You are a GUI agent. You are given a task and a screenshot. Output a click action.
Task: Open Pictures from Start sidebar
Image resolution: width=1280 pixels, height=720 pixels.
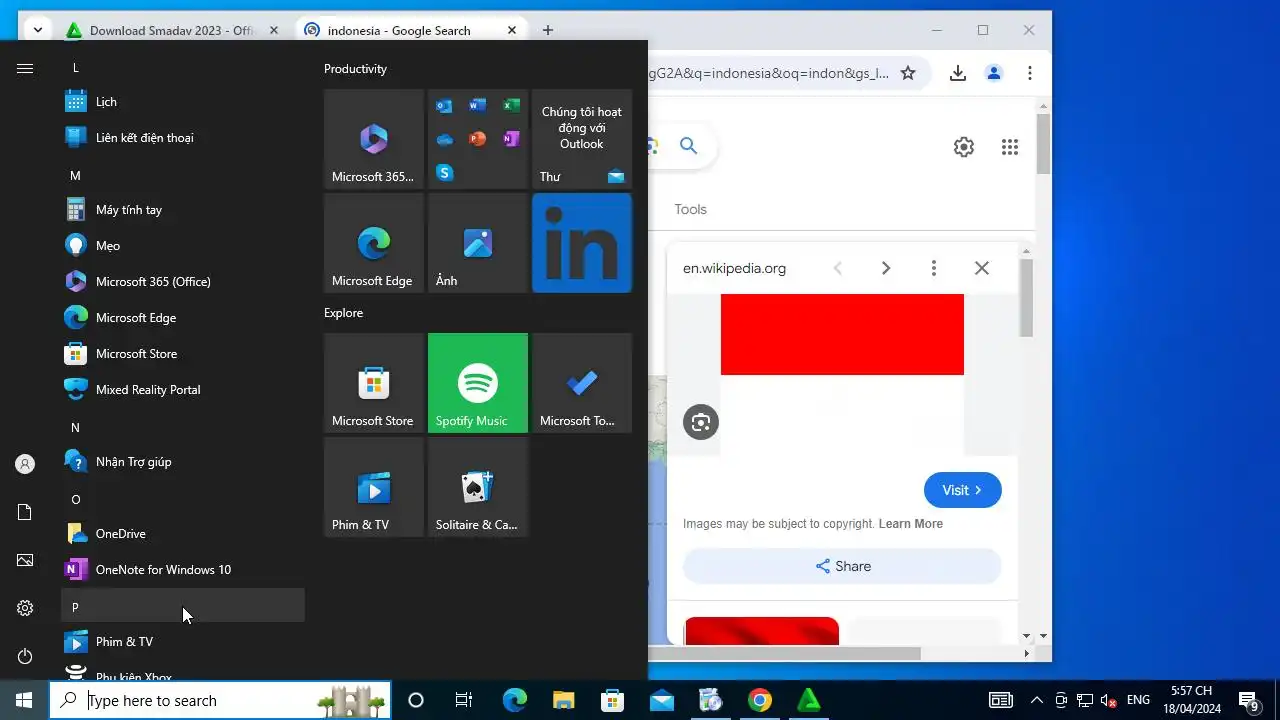pyautogui.click(x=25, y=560)
